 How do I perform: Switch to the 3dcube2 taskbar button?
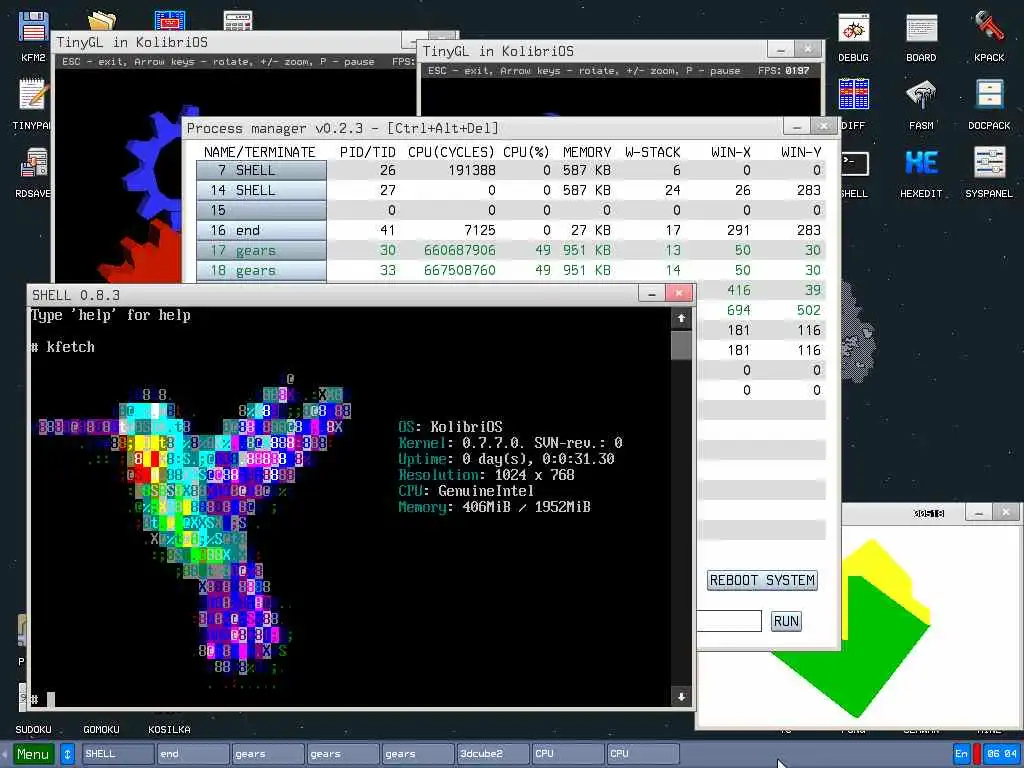coord(493,754)
